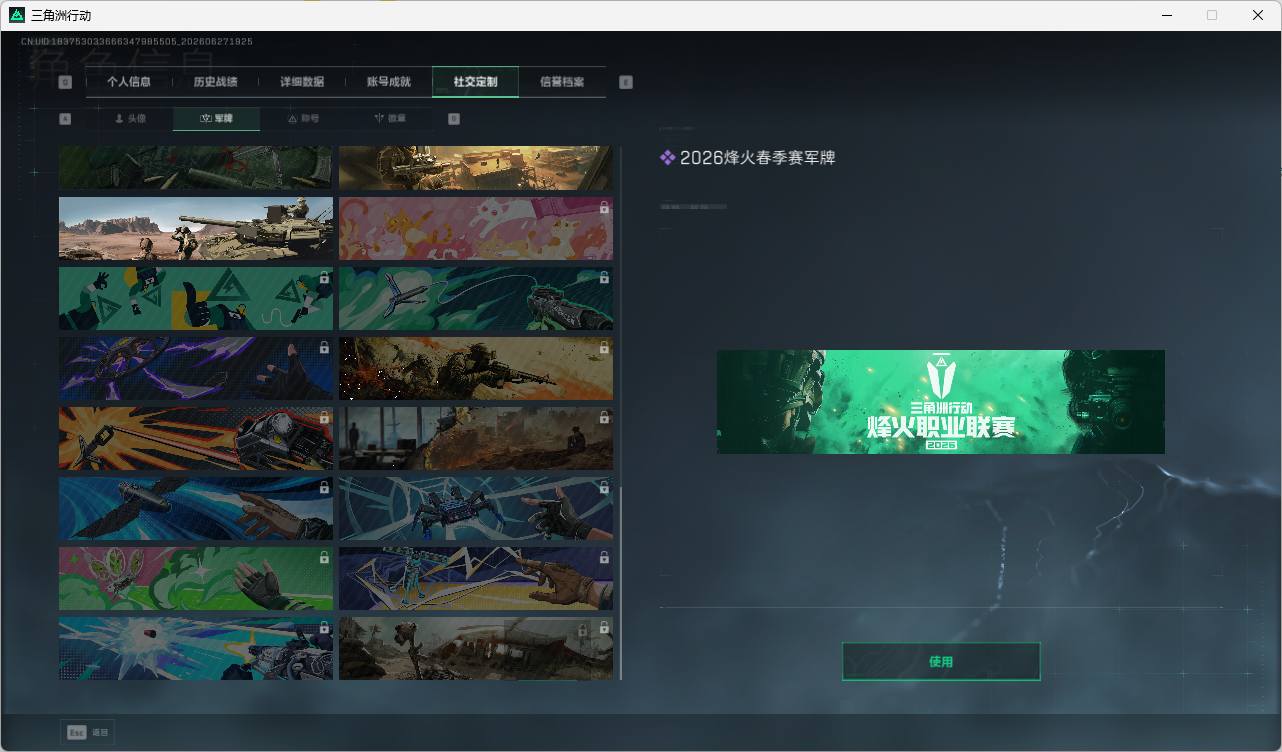Click the 三角洲行动 app icon in title bar
Image resolution: width=1282 pixels, height=752 pixels.
coord(17,15)
